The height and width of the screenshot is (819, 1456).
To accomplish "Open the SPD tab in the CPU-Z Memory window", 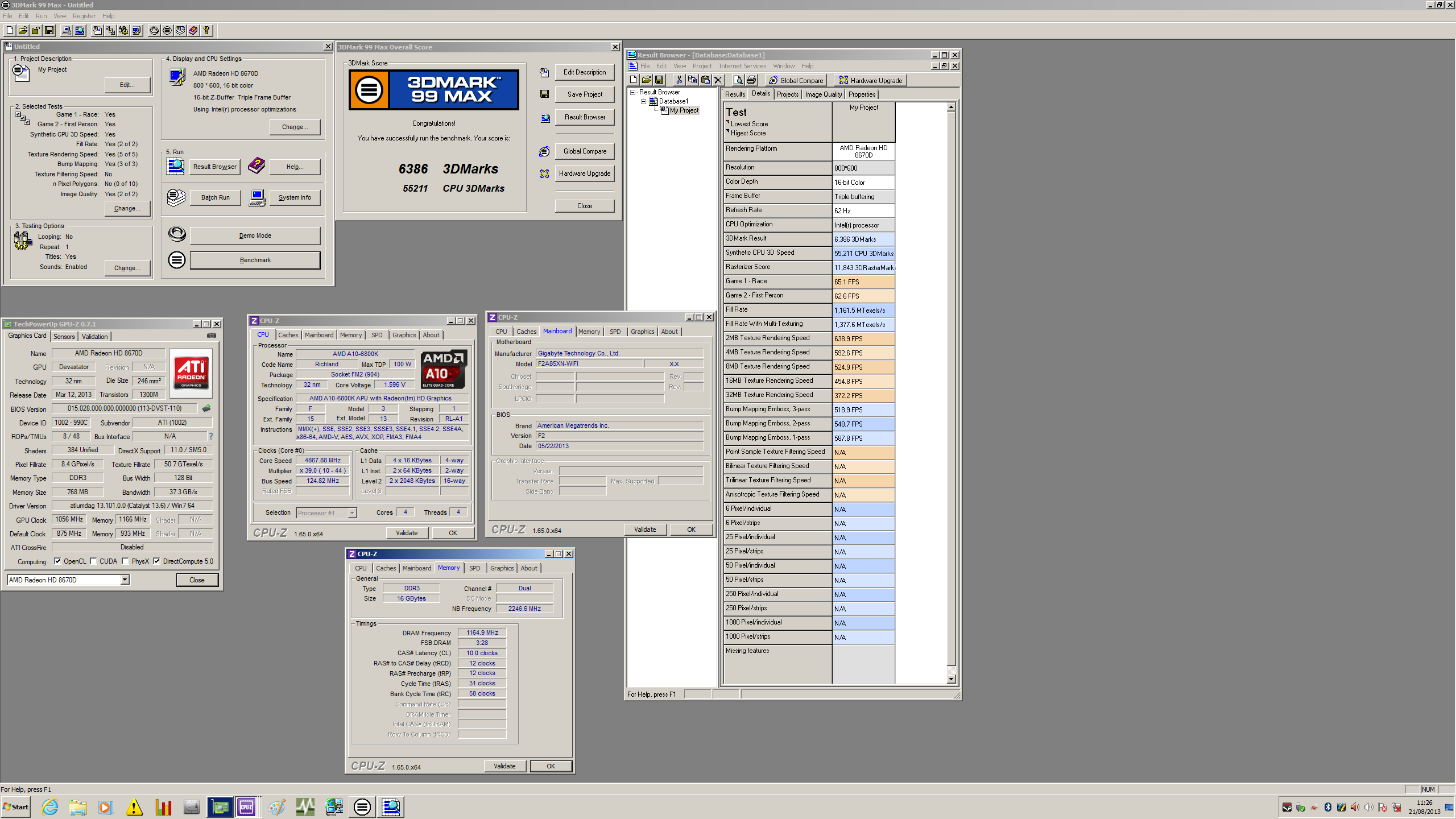I will (x=475, y=568).
